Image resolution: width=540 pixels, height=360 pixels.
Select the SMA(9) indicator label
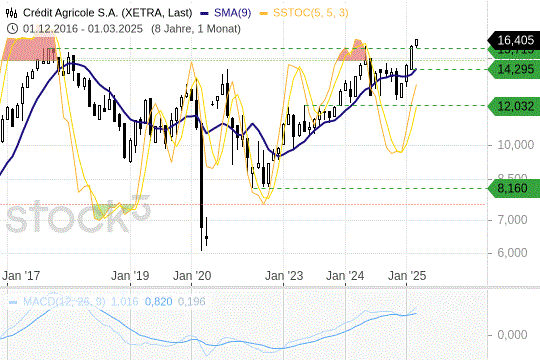pos(232,13)
